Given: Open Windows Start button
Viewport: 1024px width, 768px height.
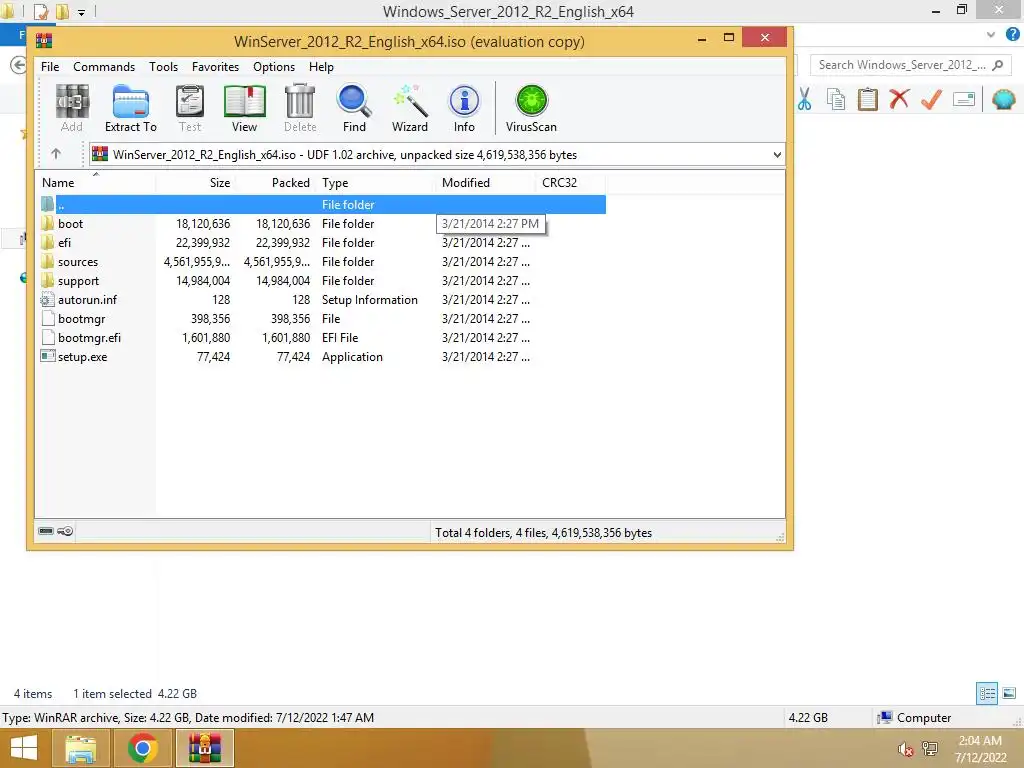Looking at the screenshot, I should point(24,748).
